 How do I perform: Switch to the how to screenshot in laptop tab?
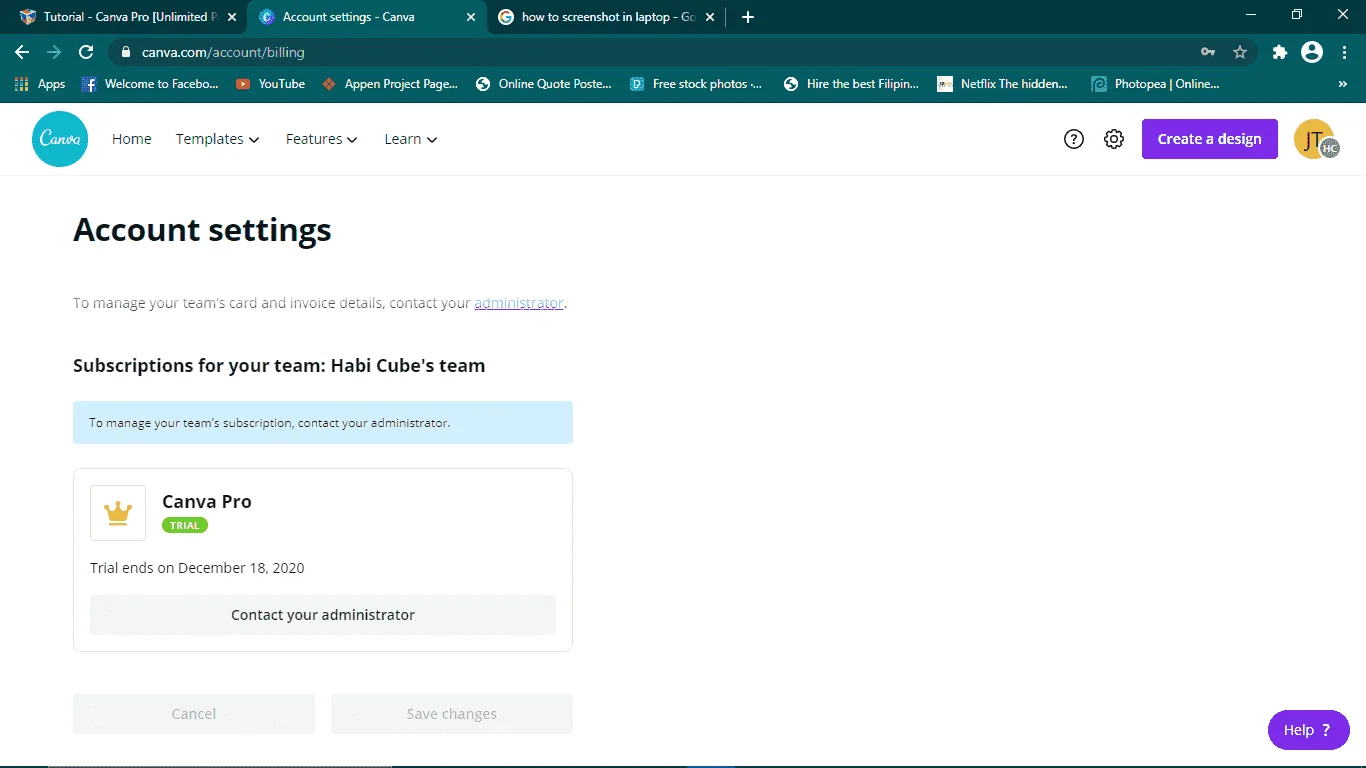point(607,17)
